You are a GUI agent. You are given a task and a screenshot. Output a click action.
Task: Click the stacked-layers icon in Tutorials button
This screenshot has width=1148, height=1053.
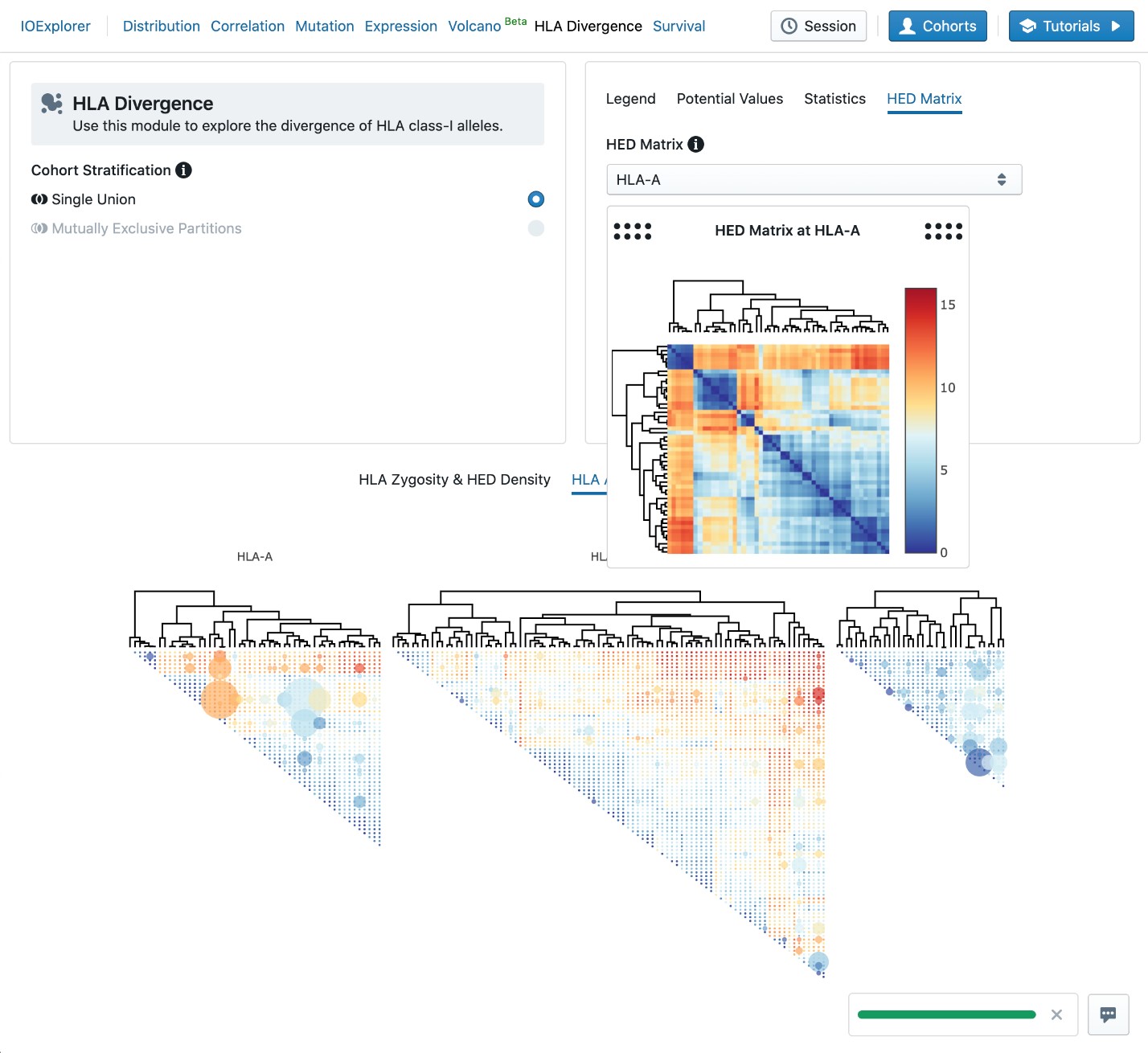[1028, 26]
